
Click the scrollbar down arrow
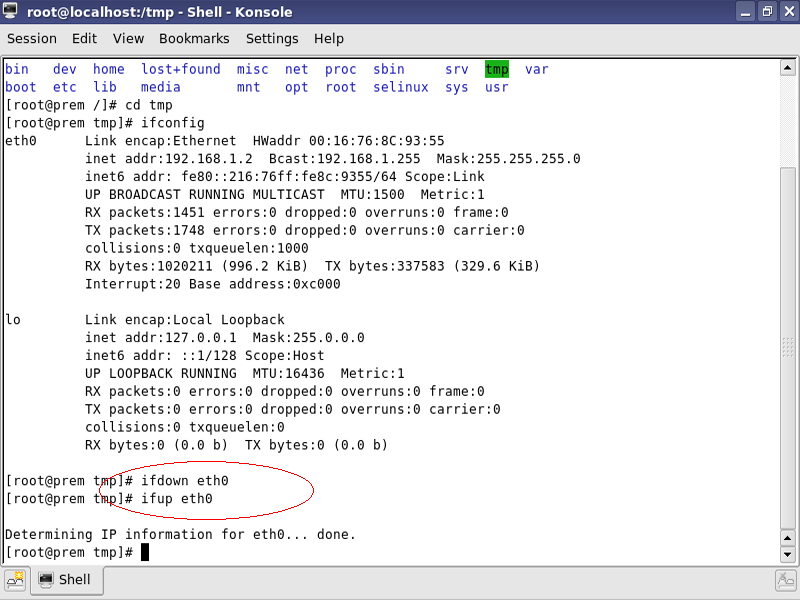pyautogui.click(x=788, y=554)
